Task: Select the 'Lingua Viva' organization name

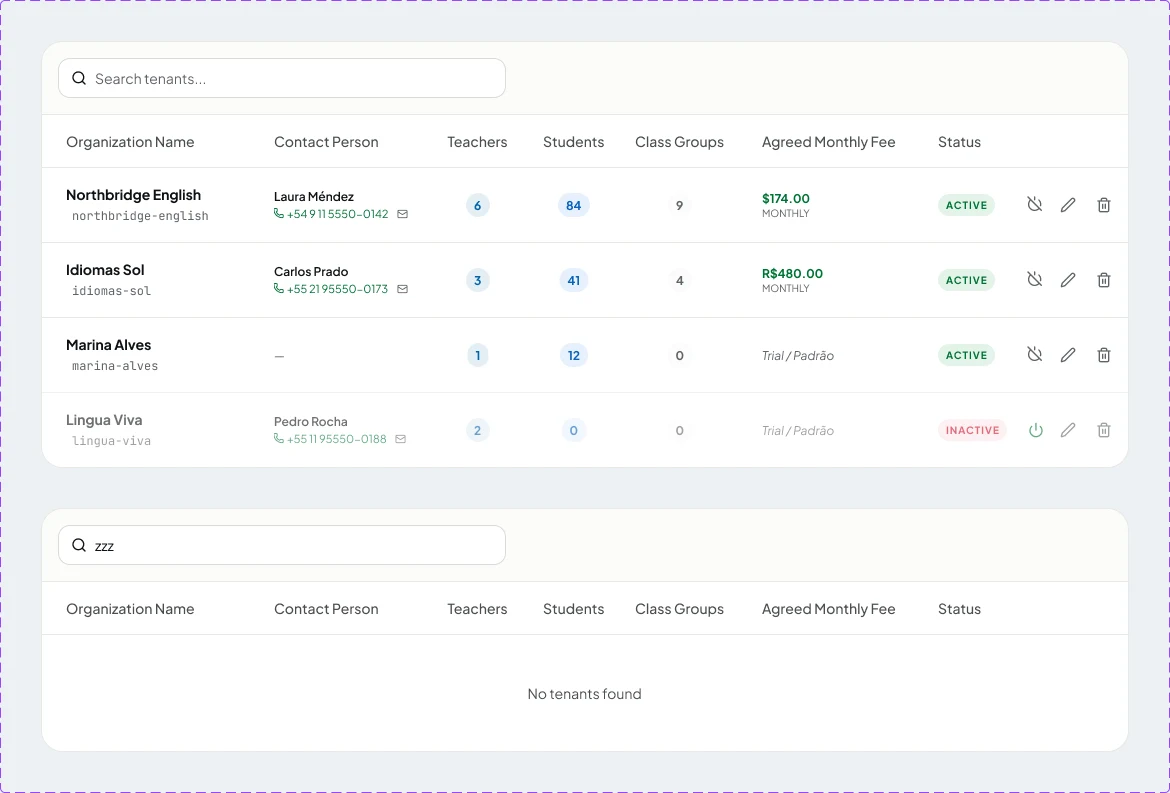Action: [104, 420]
